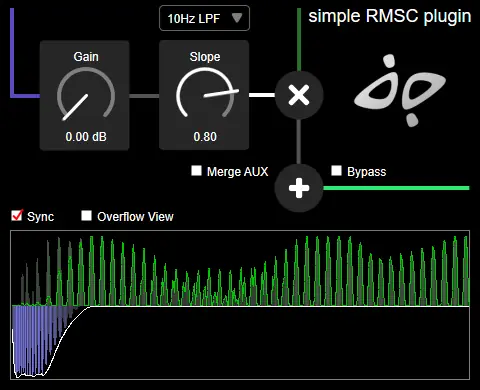This screenshot has height=390, width=480.
Task: Click the Slope label
Action: (x=205, y=57)
